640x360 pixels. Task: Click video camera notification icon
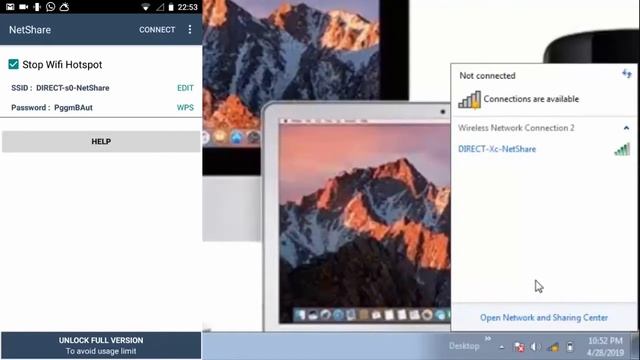point(24,7)
